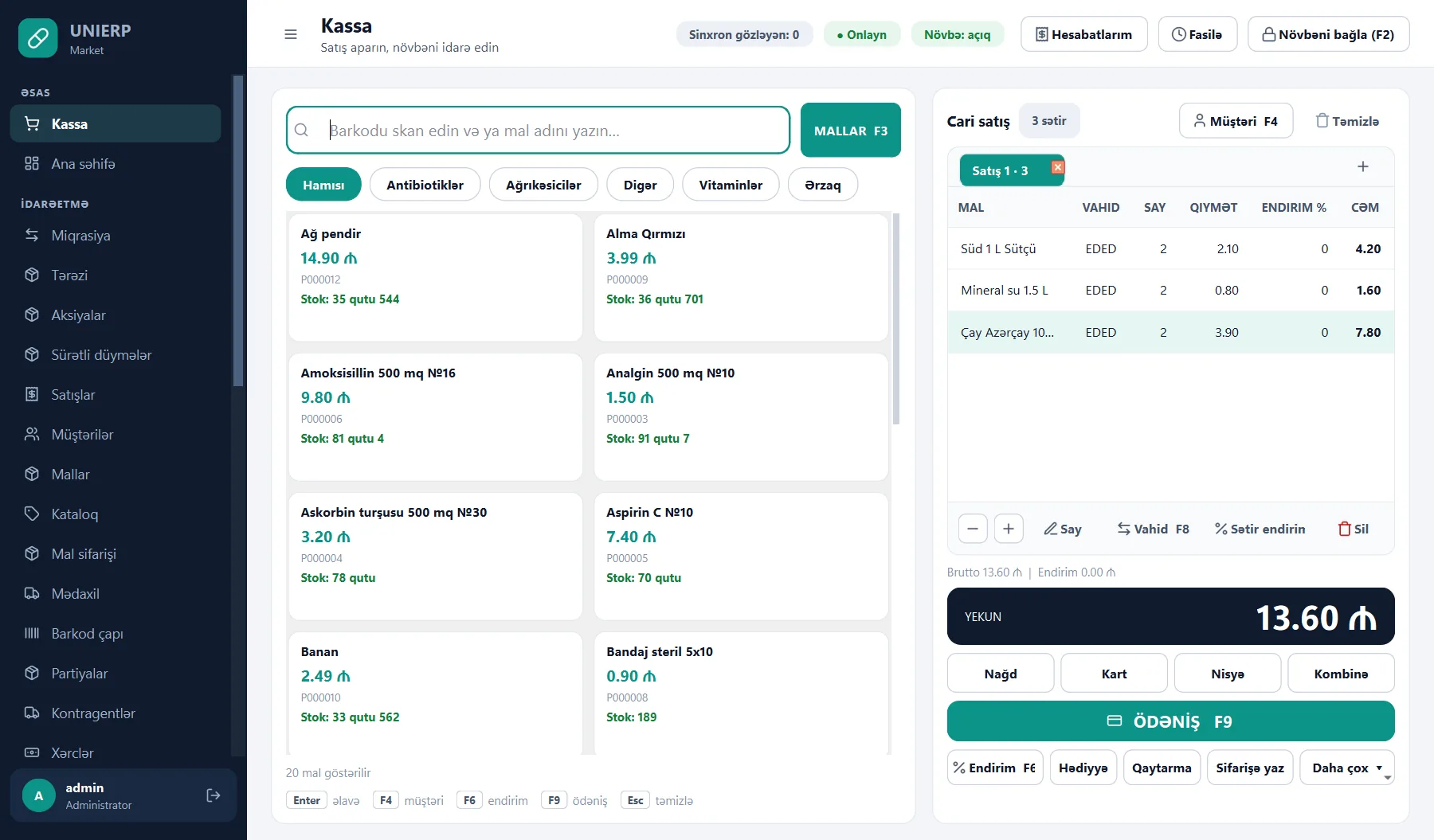Close the Satış 1 tab with red X

(1058, 167)
